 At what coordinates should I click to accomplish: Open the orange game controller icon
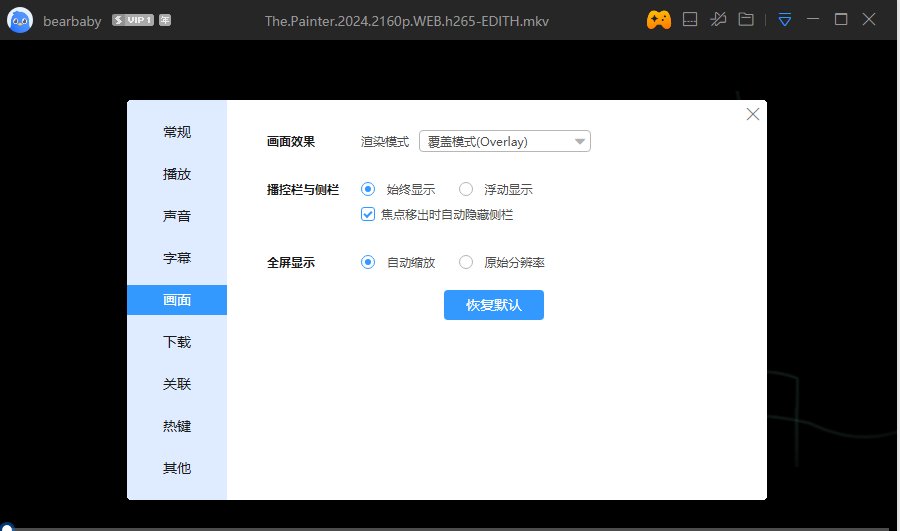(x=658, y=20)
